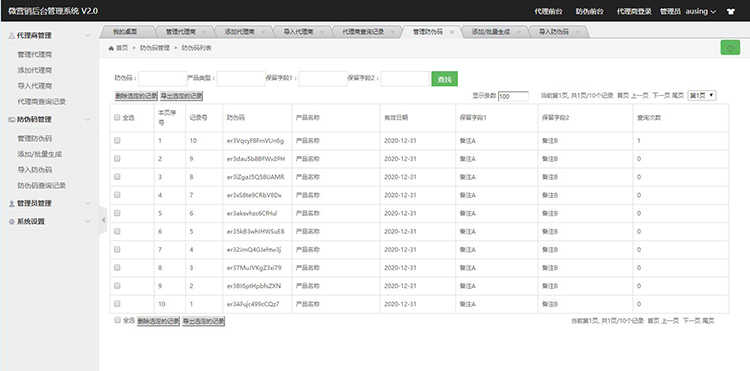Viewport: 750px width, 371px height.
Task: Check the row with record number 6
Action: point(117,213)
